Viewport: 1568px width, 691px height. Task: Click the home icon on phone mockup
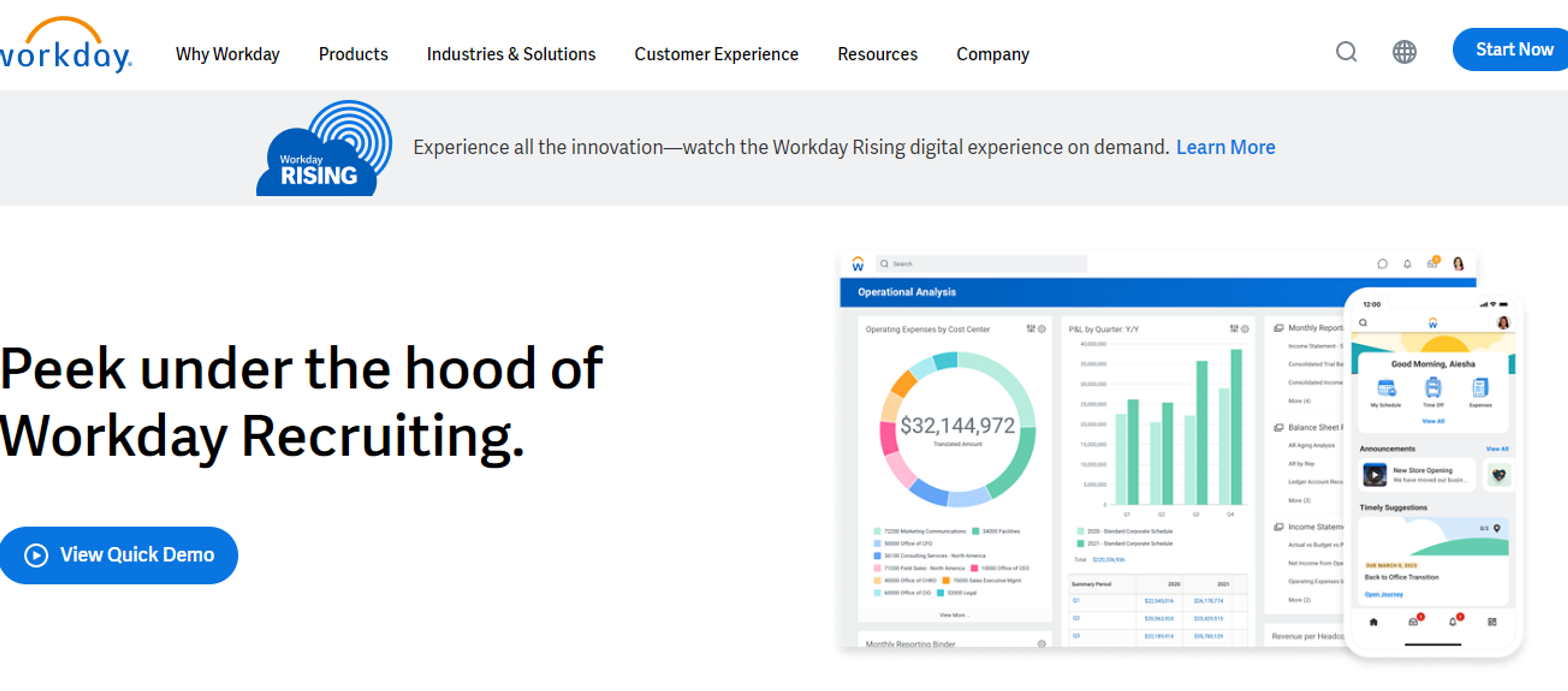point(1373,622)
